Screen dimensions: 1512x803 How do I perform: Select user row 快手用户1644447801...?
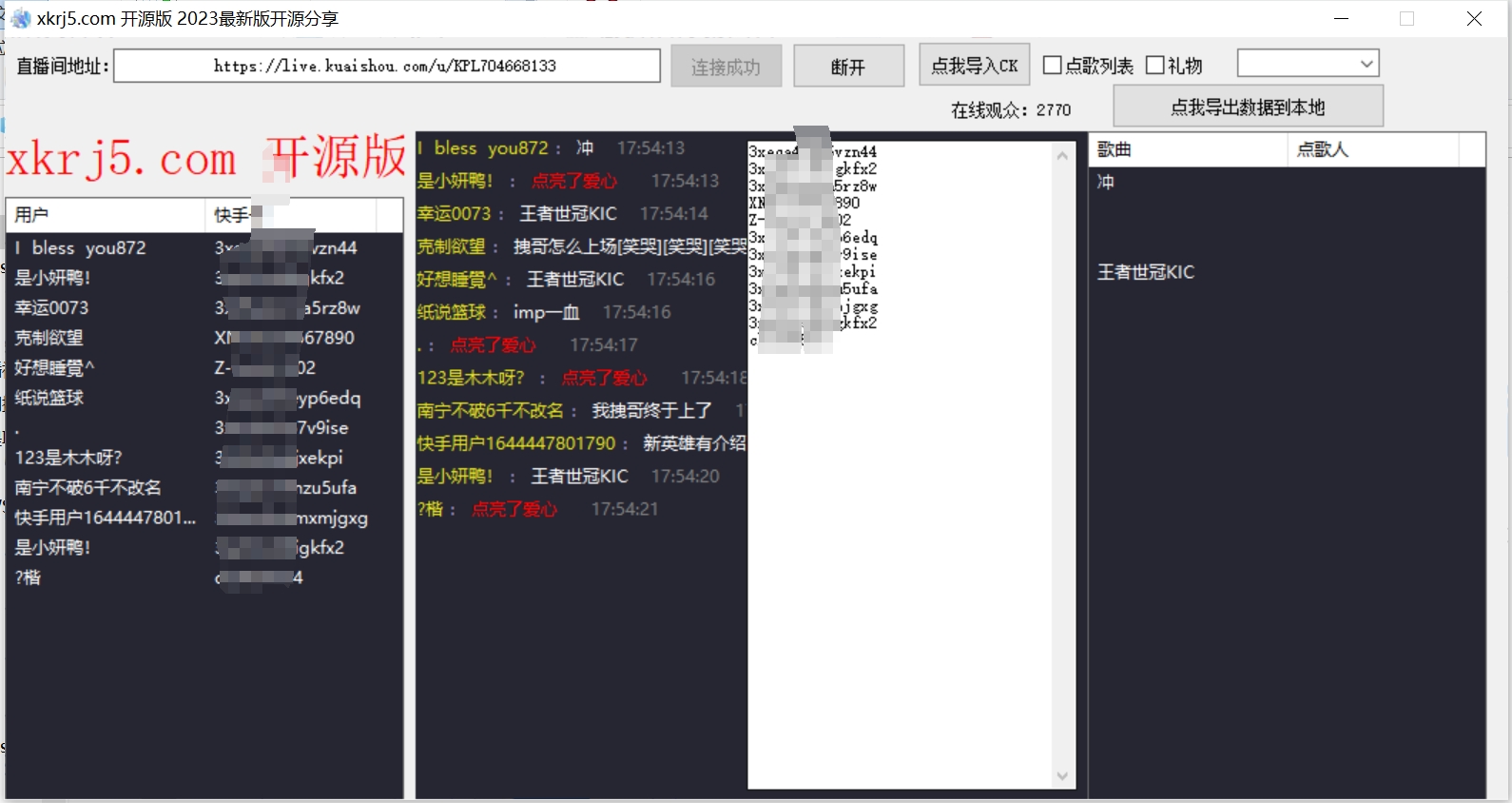(204, 518)
